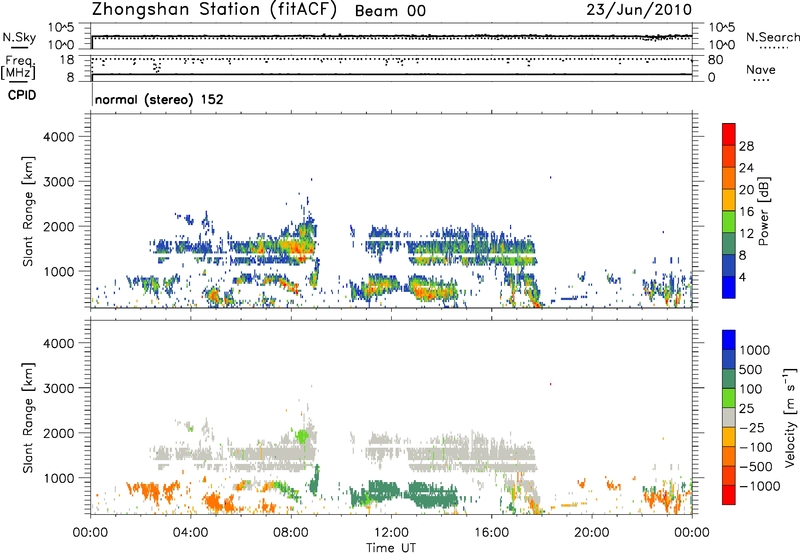
Task: Click the '12:00' time axis label
Action: click(x=391, y=533)
